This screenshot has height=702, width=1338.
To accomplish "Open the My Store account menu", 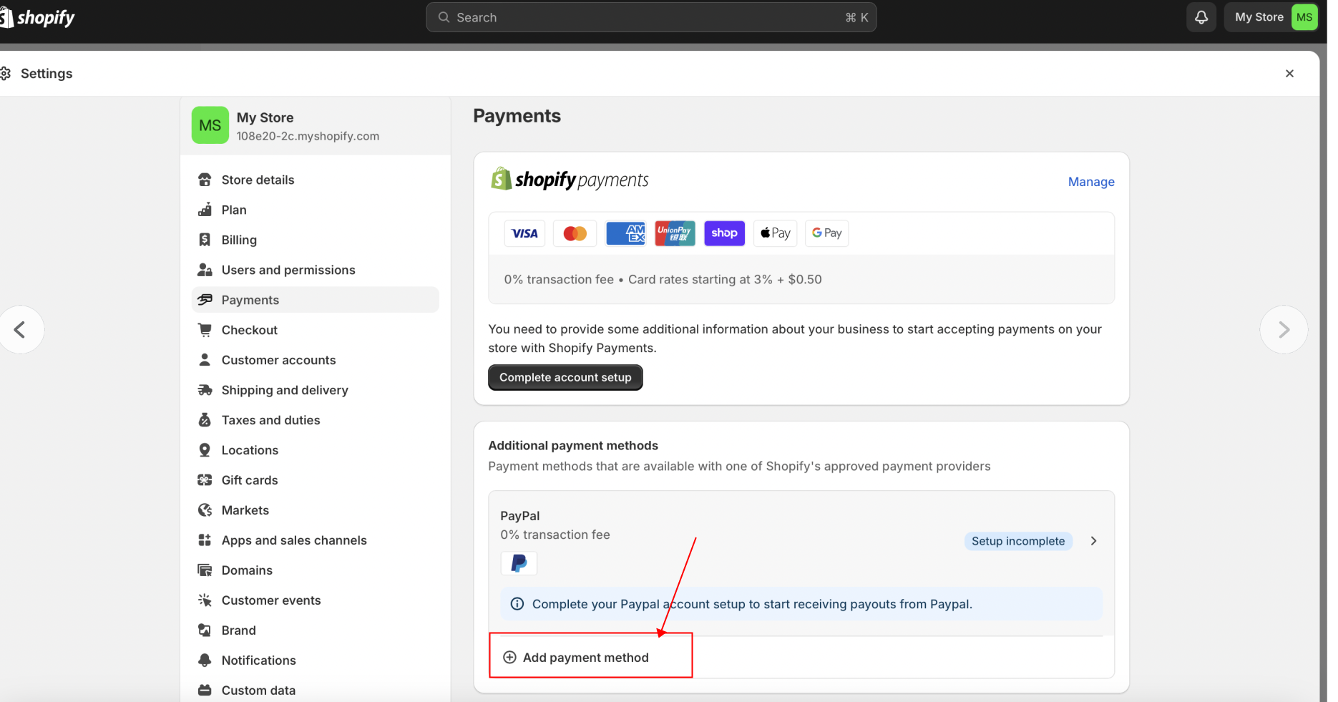I will 1271,17.
